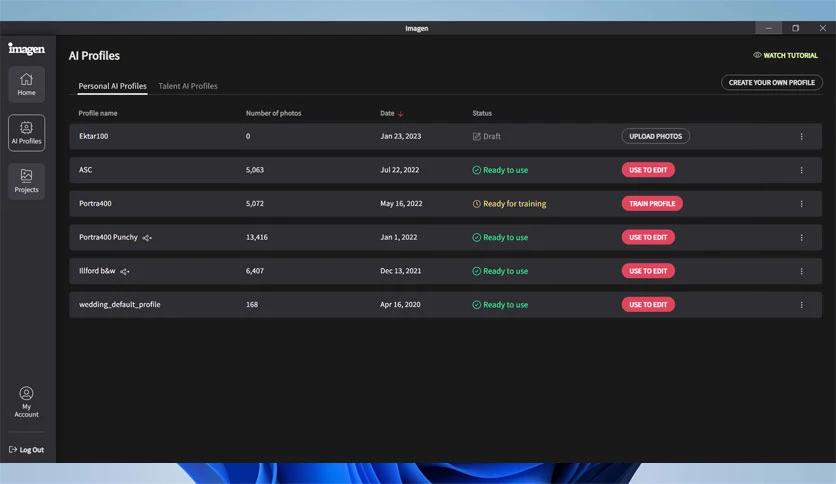Select the Portra400 profile name

95,203
